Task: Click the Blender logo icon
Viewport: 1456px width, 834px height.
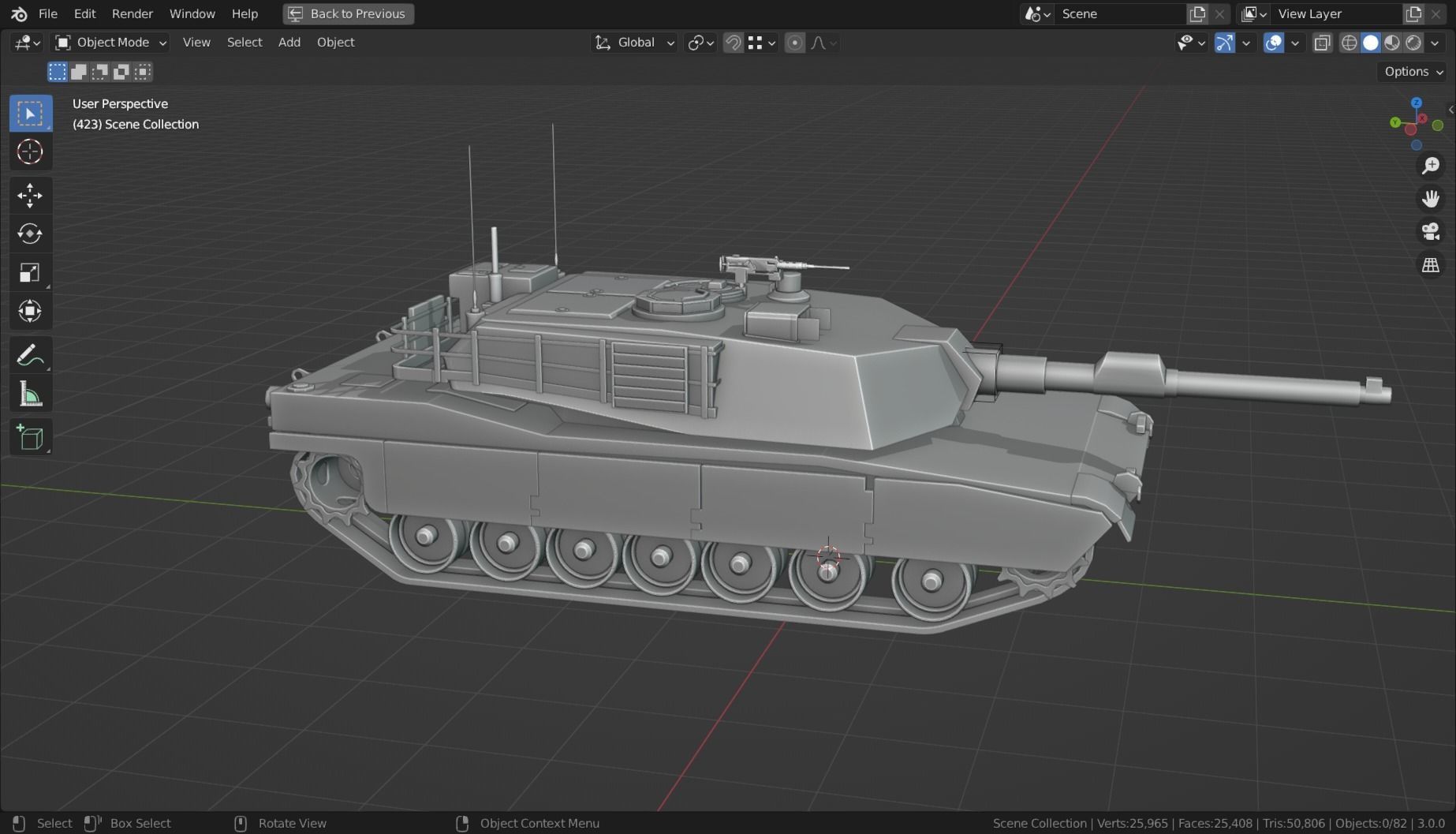Action: [x=19, y=13]
